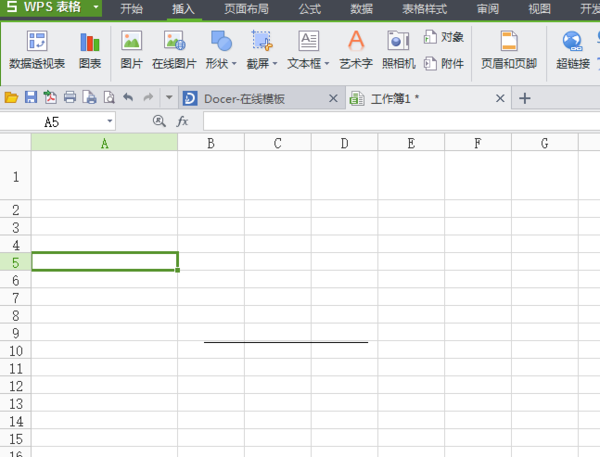Viewport: 600px width, 457px height.
Task: Select row 10 header
Action: 16,350
